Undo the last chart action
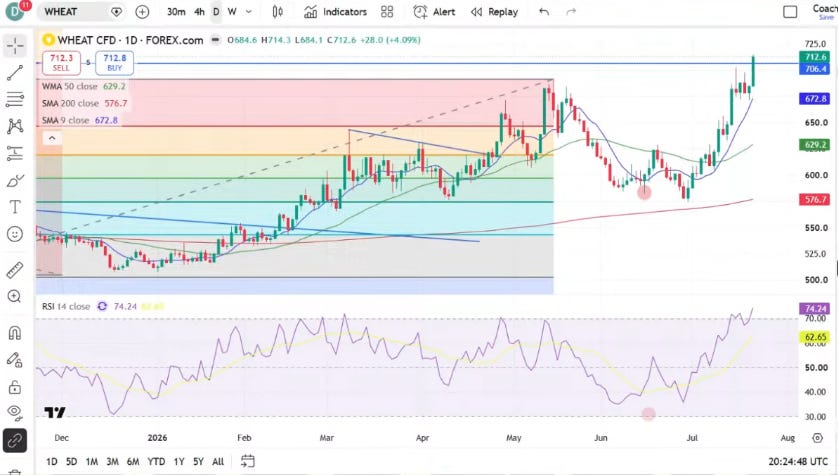The height and width of the screenshot is (475, 838). [x=544, y=12]
